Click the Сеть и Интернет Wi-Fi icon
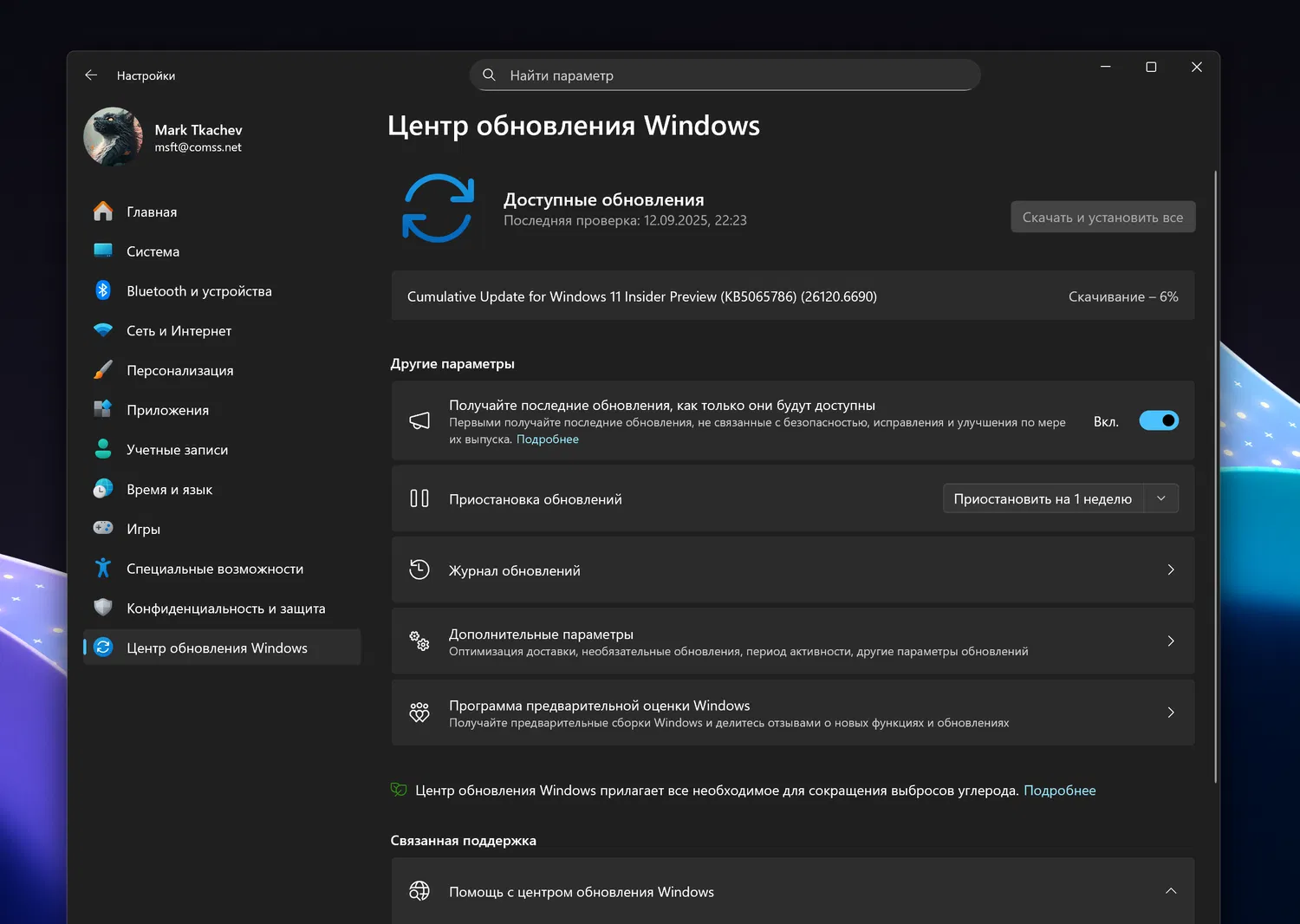This screenshot has height=924, width=1300. 103,330
